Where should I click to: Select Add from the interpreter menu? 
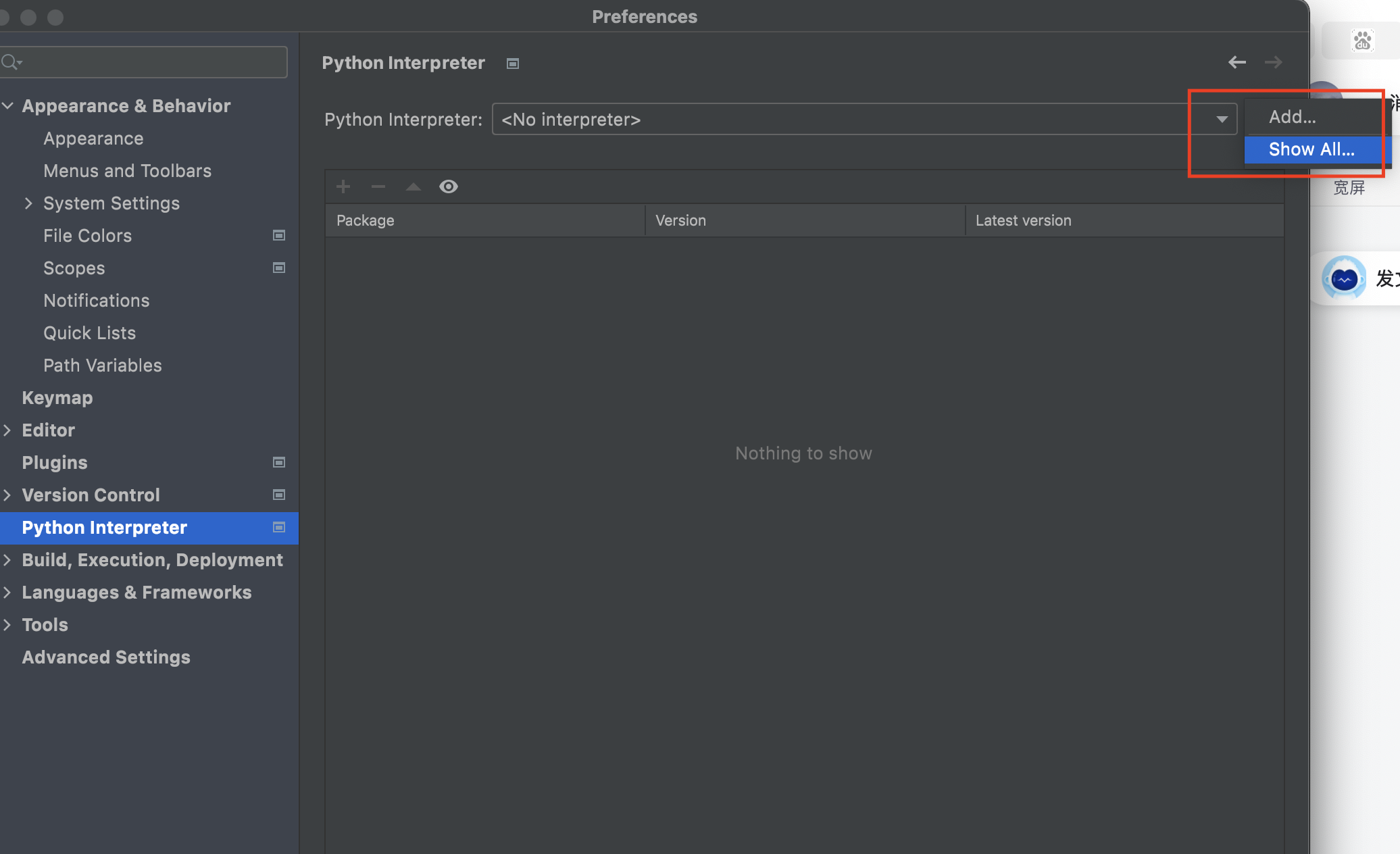pyautogui.click(x=1291, y=116)
